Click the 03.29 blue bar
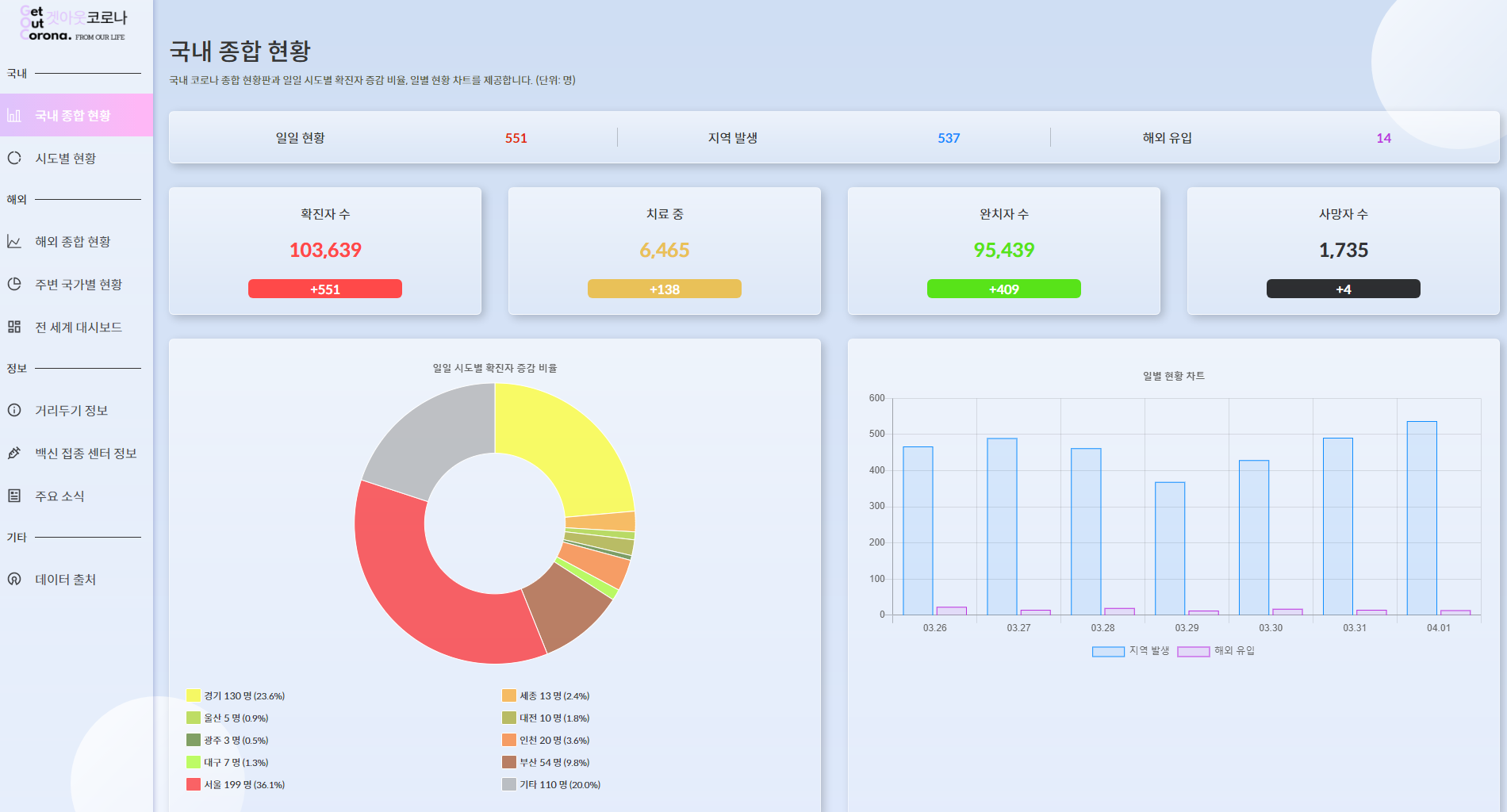Viewport: 1507px width, 812px height. tap(1170, 548)
